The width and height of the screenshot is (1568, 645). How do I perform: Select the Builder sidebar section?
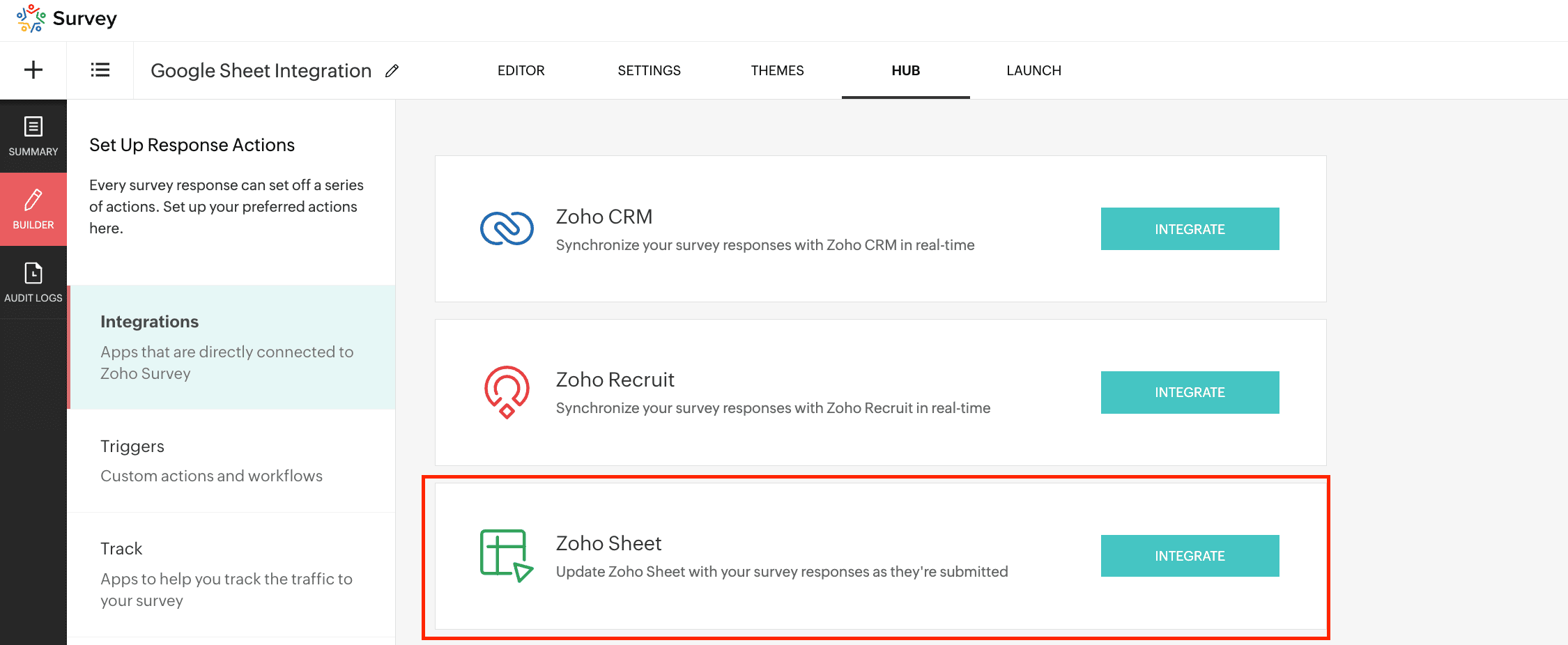pos(33,209)
